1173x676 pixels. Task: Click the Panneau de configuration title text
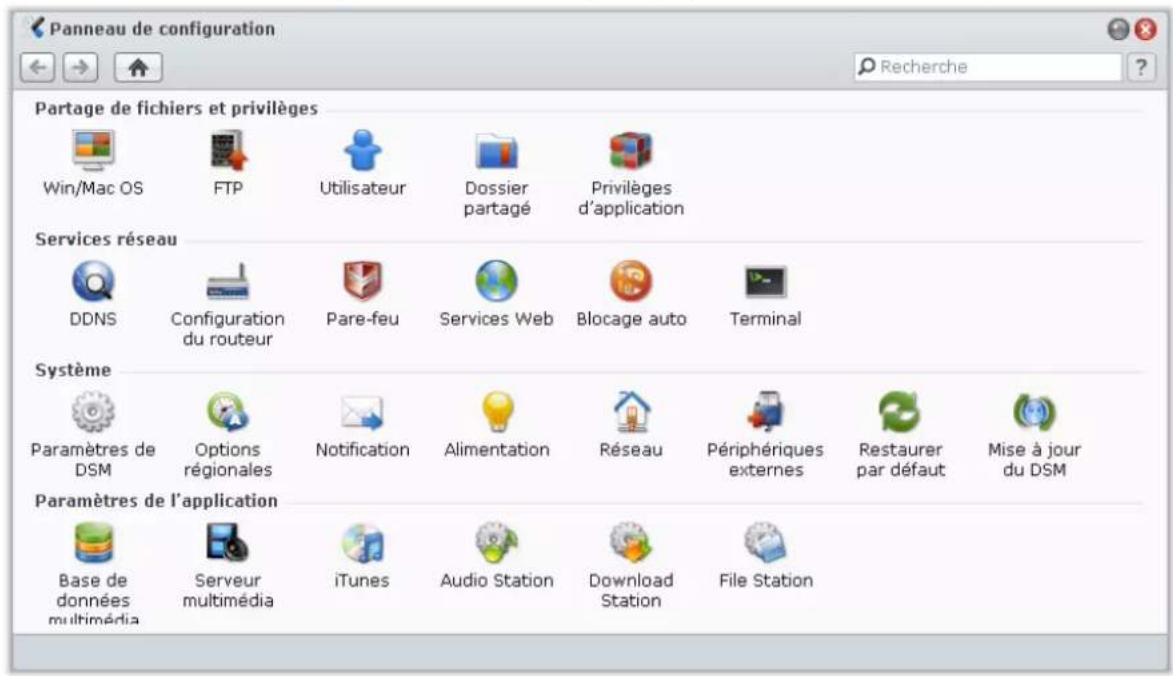click(x=162, y=29)
